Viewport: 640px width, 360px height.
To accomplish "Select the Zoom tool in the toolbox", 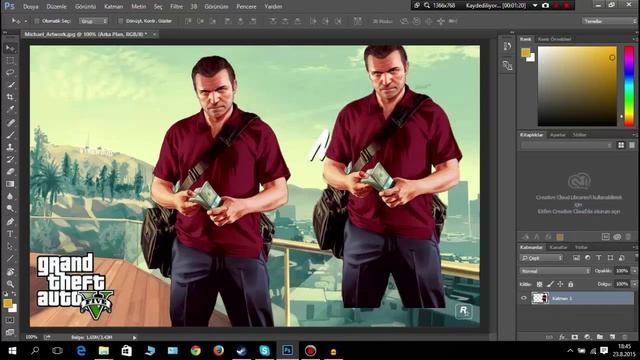I will 10,284.
